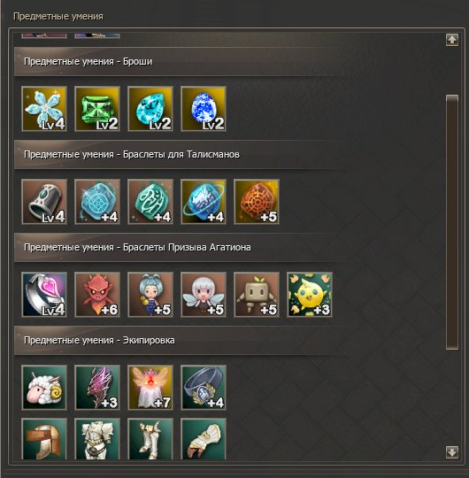Select the blue ringed talisman +4 icon

point(203,202)
